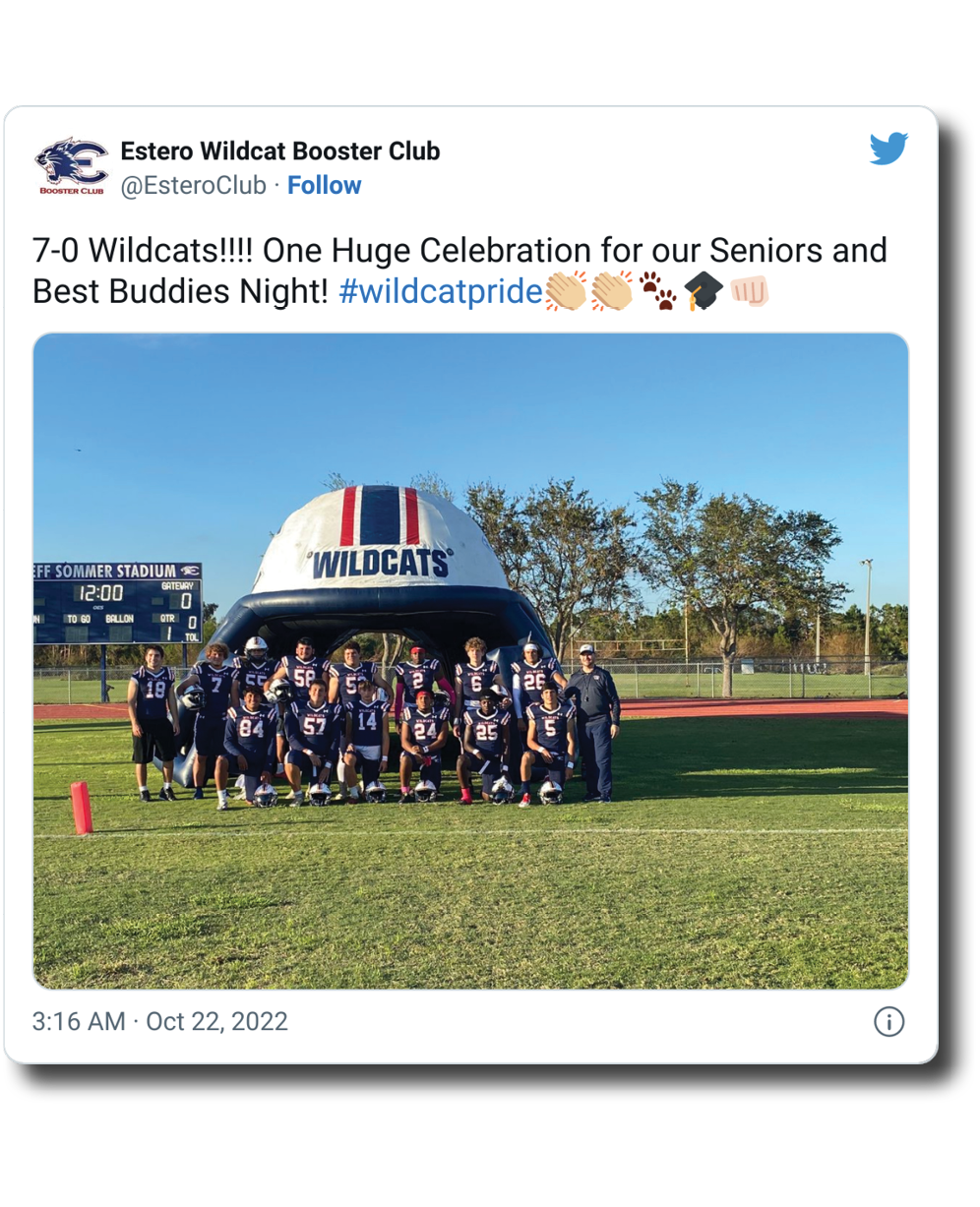Screen dimensions: 980x1207
Task: Click the second clapping hands emoji
Action: (x=611, y=291)
